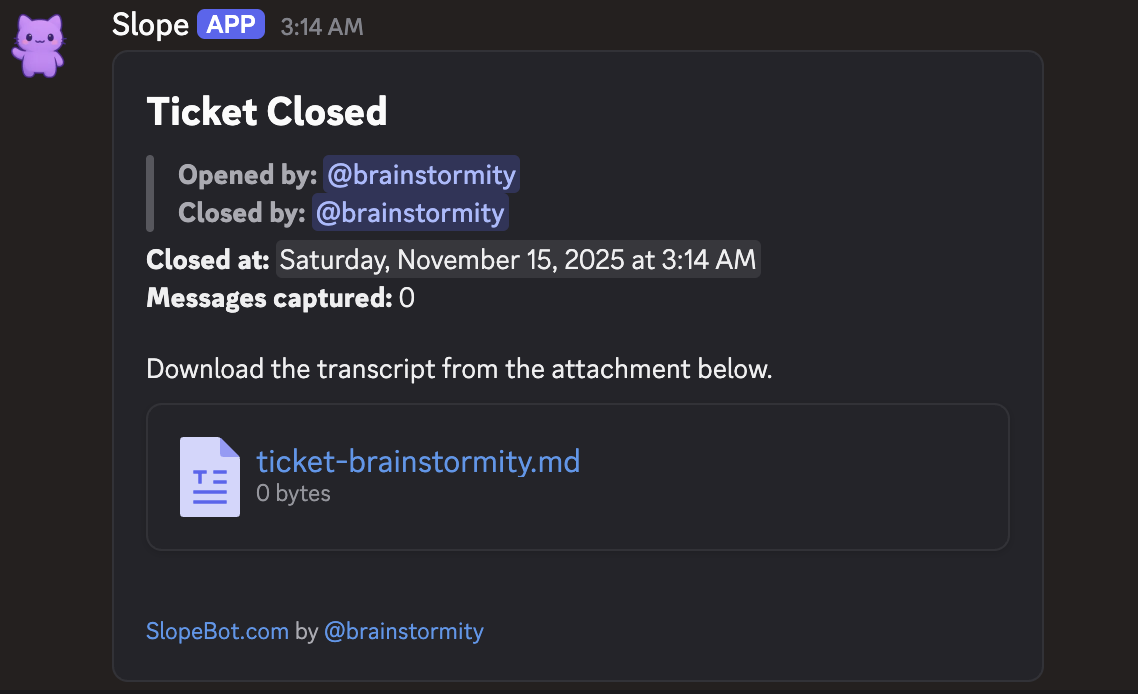Open the footer @brainstormity mention

[x=403, y=631]
